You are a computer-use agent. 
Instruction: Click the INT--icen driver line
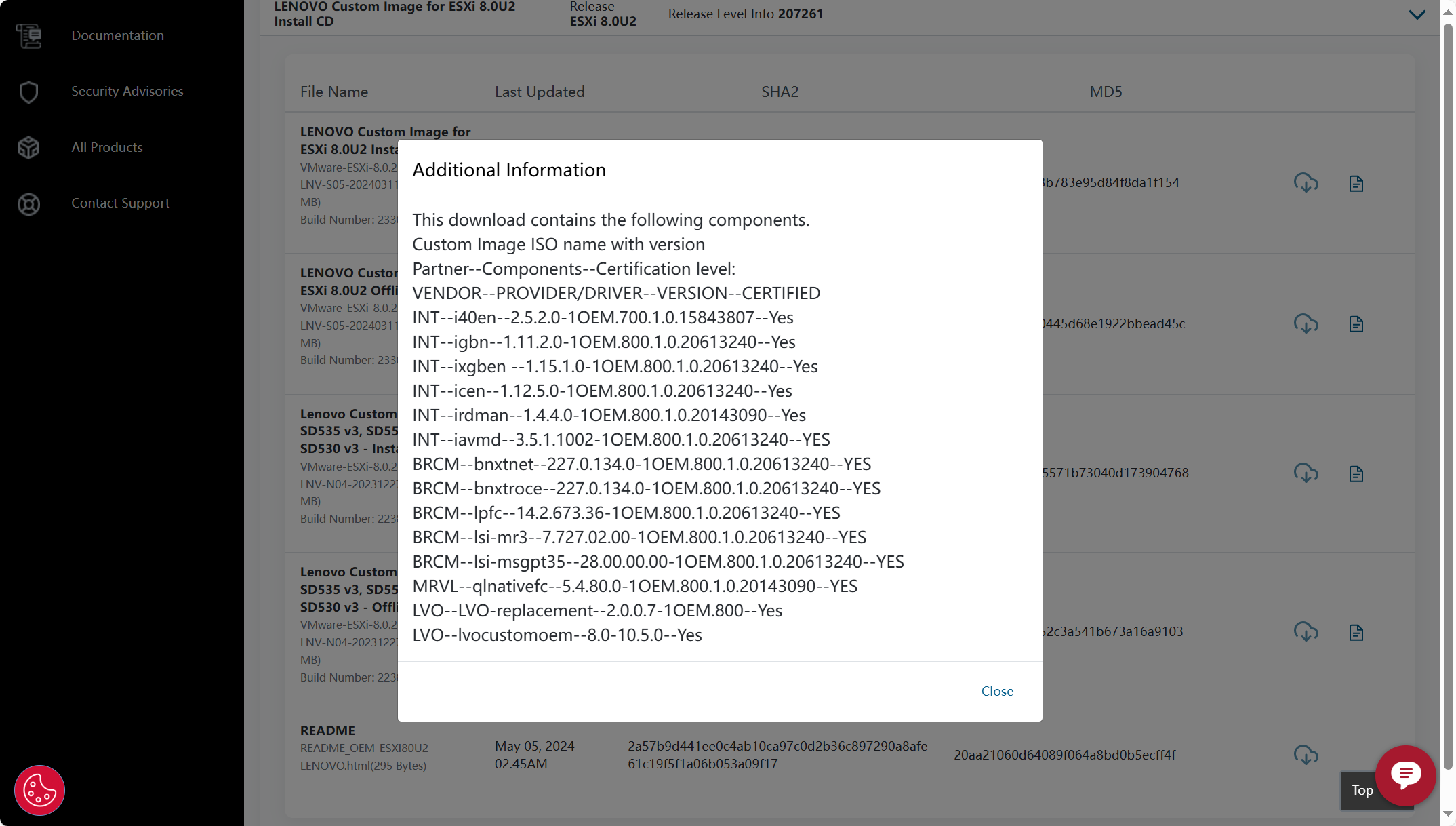pos(602,391)
